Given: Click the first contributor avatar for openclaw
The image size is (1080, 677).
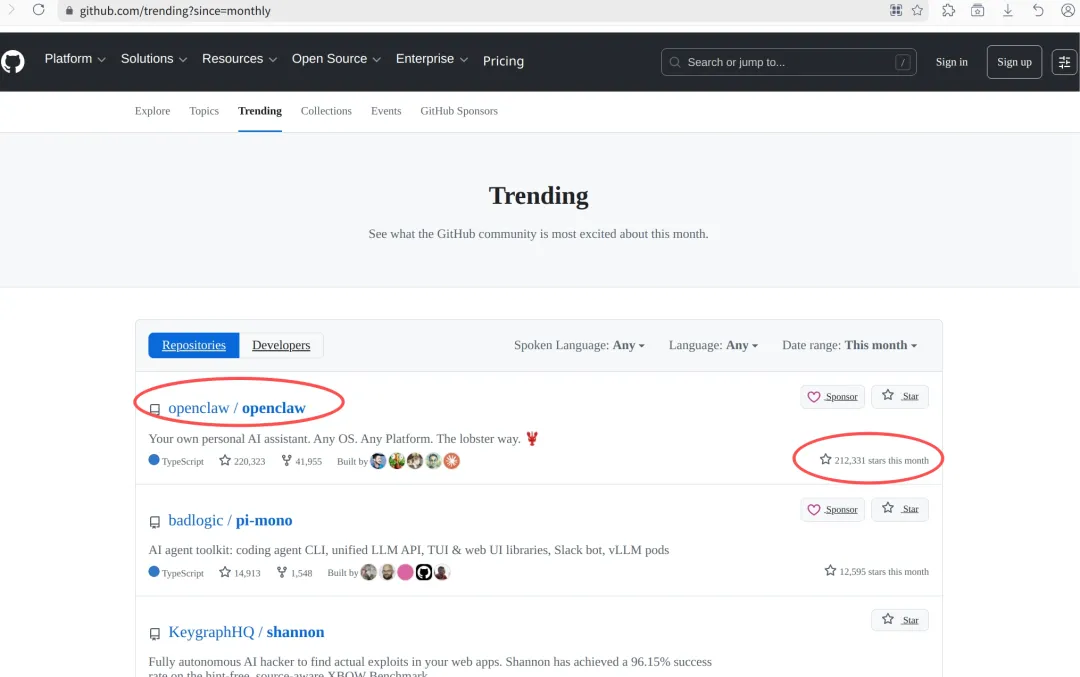Looking at the screenshot, I should 378,461.
